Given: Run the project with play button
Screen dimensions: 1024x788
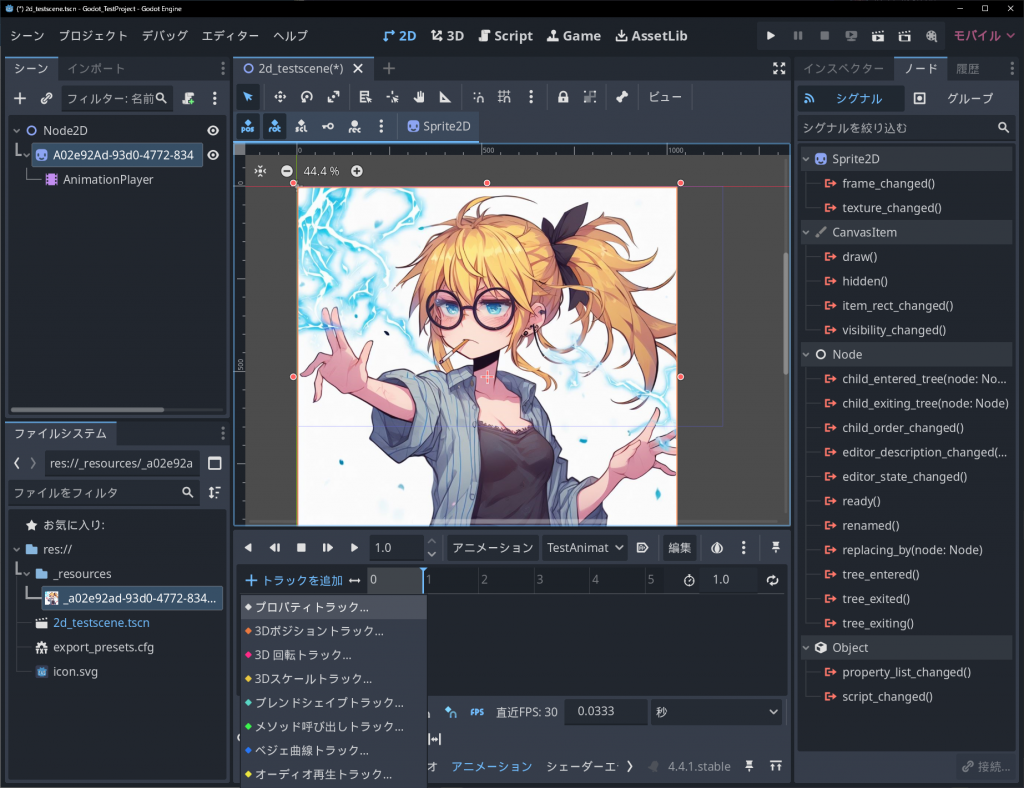Looking at the screenshot, I should coord(770,35).
